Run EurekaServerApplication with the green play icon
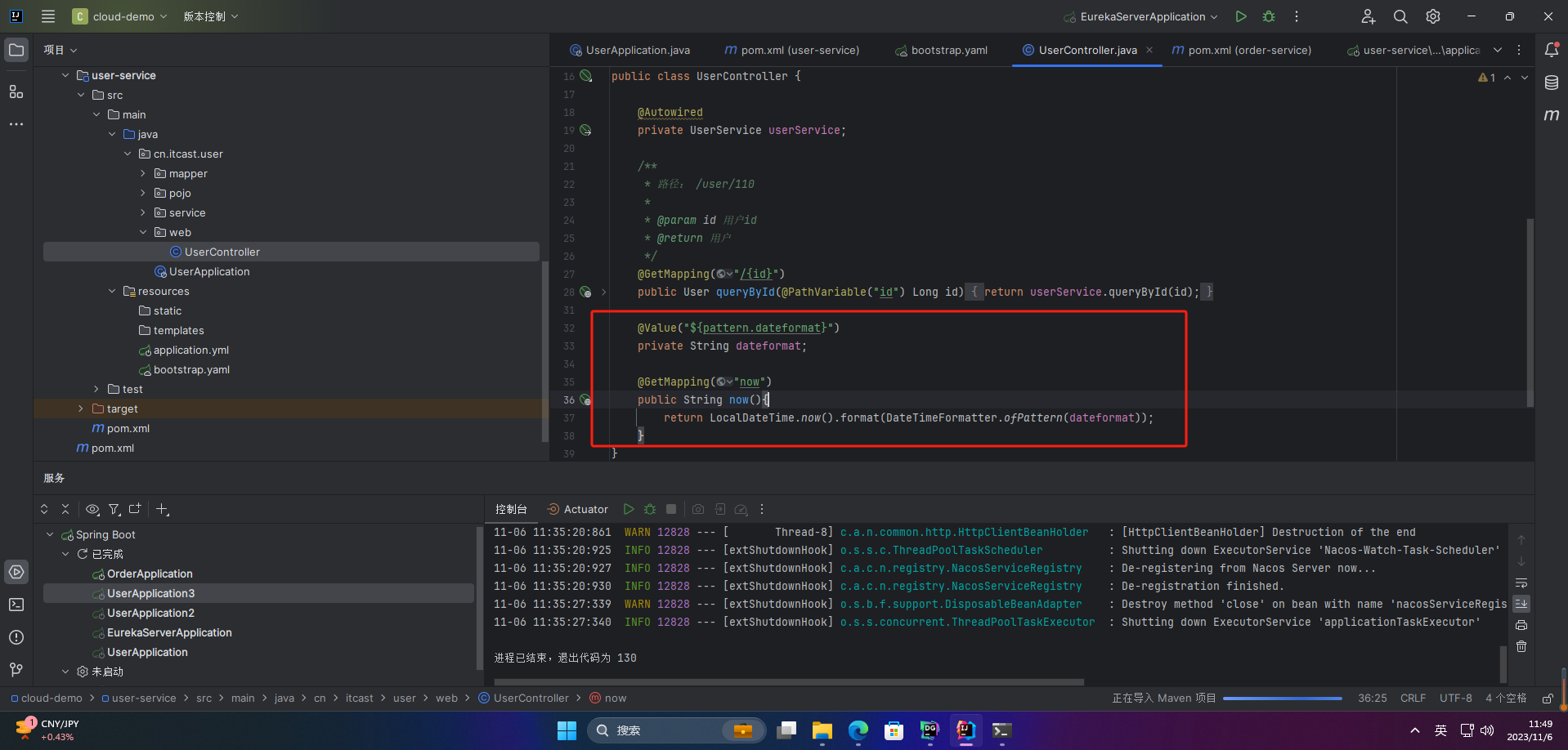Viewport: 1568px width, 750px height. click(x=1241, y=16)
